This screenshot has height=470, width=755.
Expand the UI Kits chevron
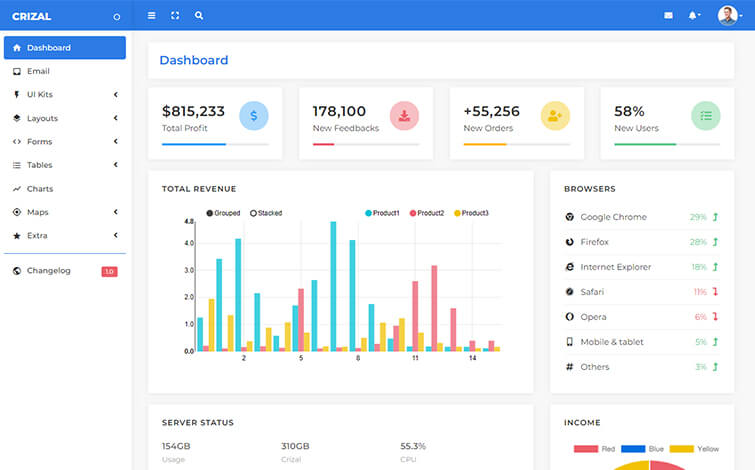(x=116, y=94)
